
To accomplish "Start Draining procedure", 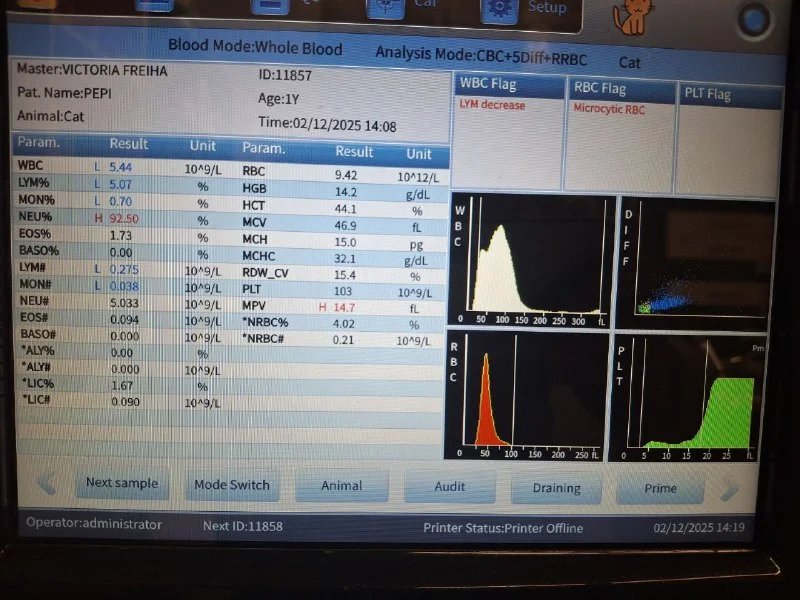I will coord(556,489).
